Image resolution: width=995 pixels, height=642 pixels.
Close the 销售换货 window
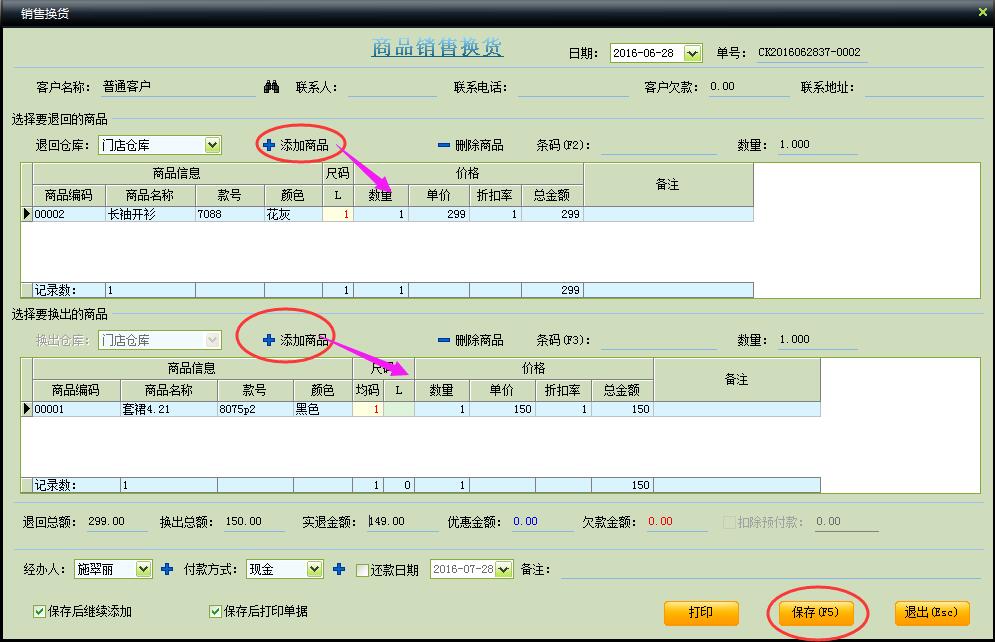[982, 12]
